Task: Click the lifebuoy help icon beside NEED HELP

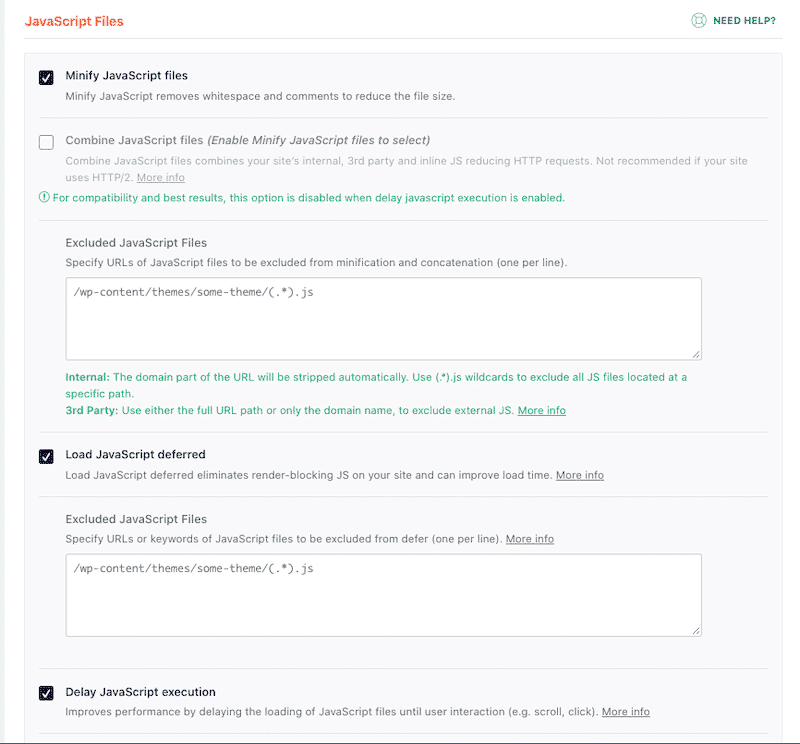Action: [x=697, y=20]
